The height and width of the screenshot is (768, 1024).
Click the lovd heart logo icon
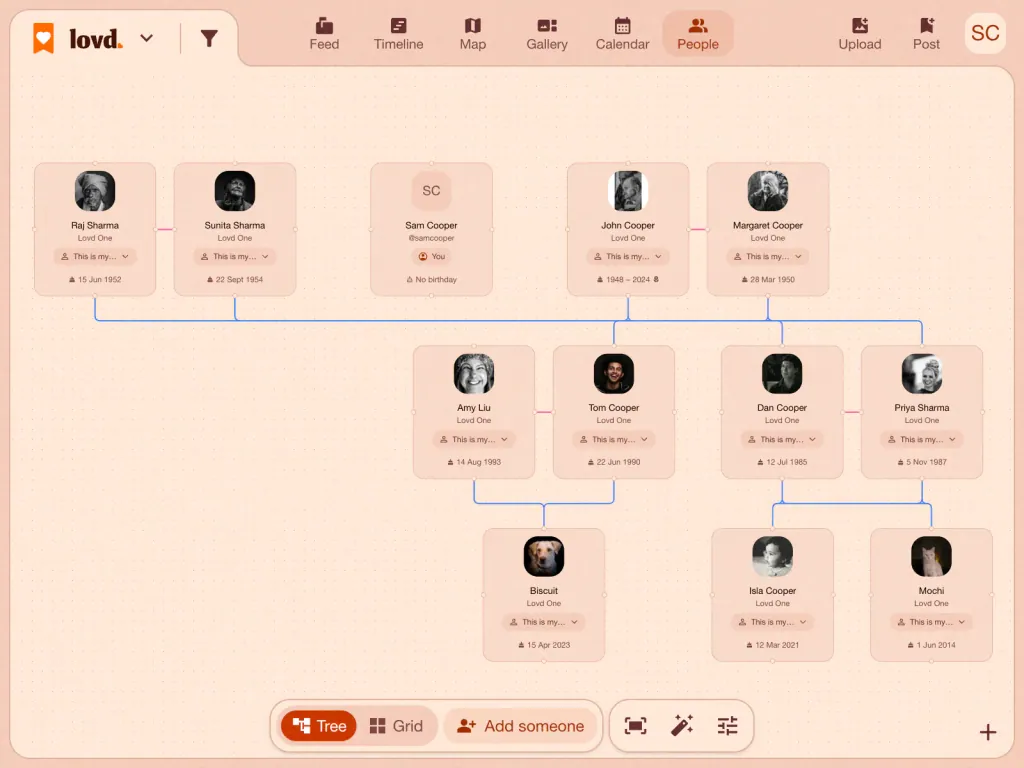pyautogui.click(x=43, y=39)
